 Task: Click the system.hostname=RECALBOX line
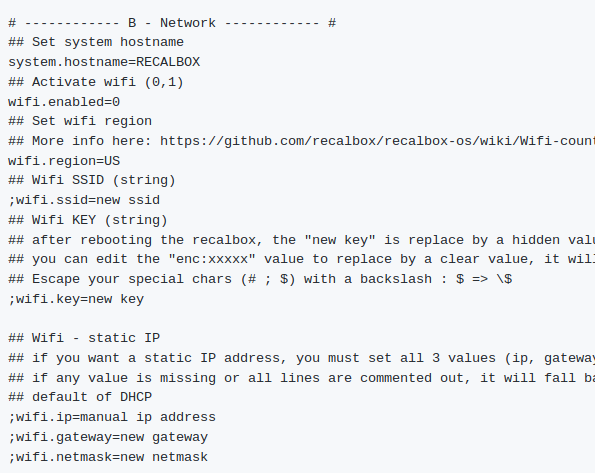104,62
